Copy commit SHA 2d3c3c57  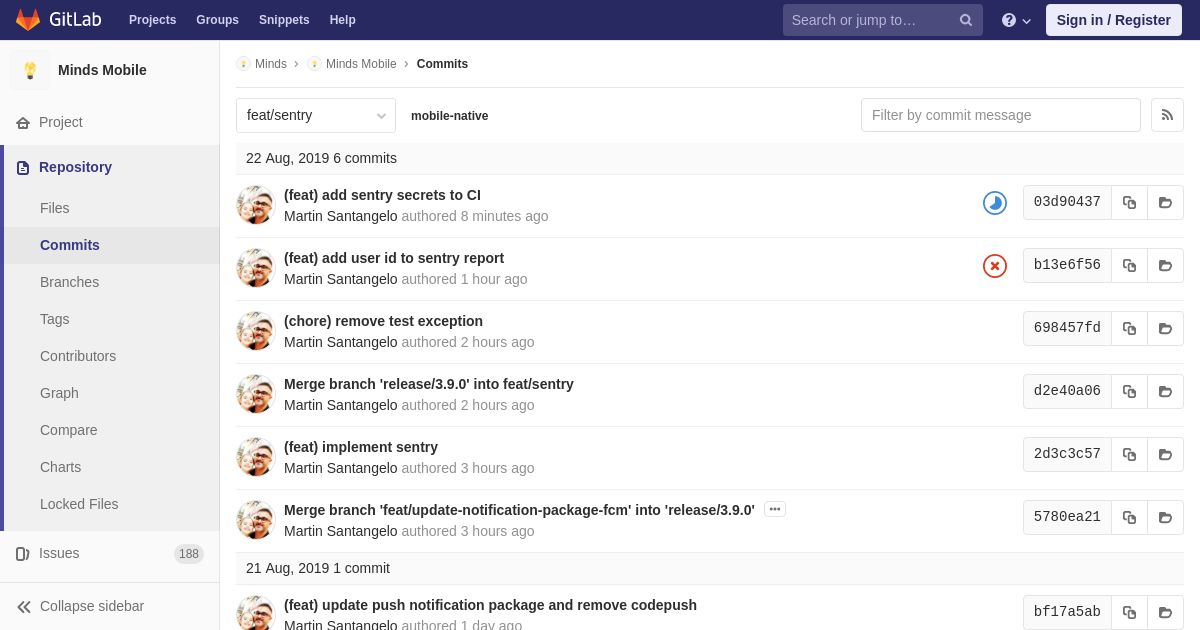point(1129,454)
